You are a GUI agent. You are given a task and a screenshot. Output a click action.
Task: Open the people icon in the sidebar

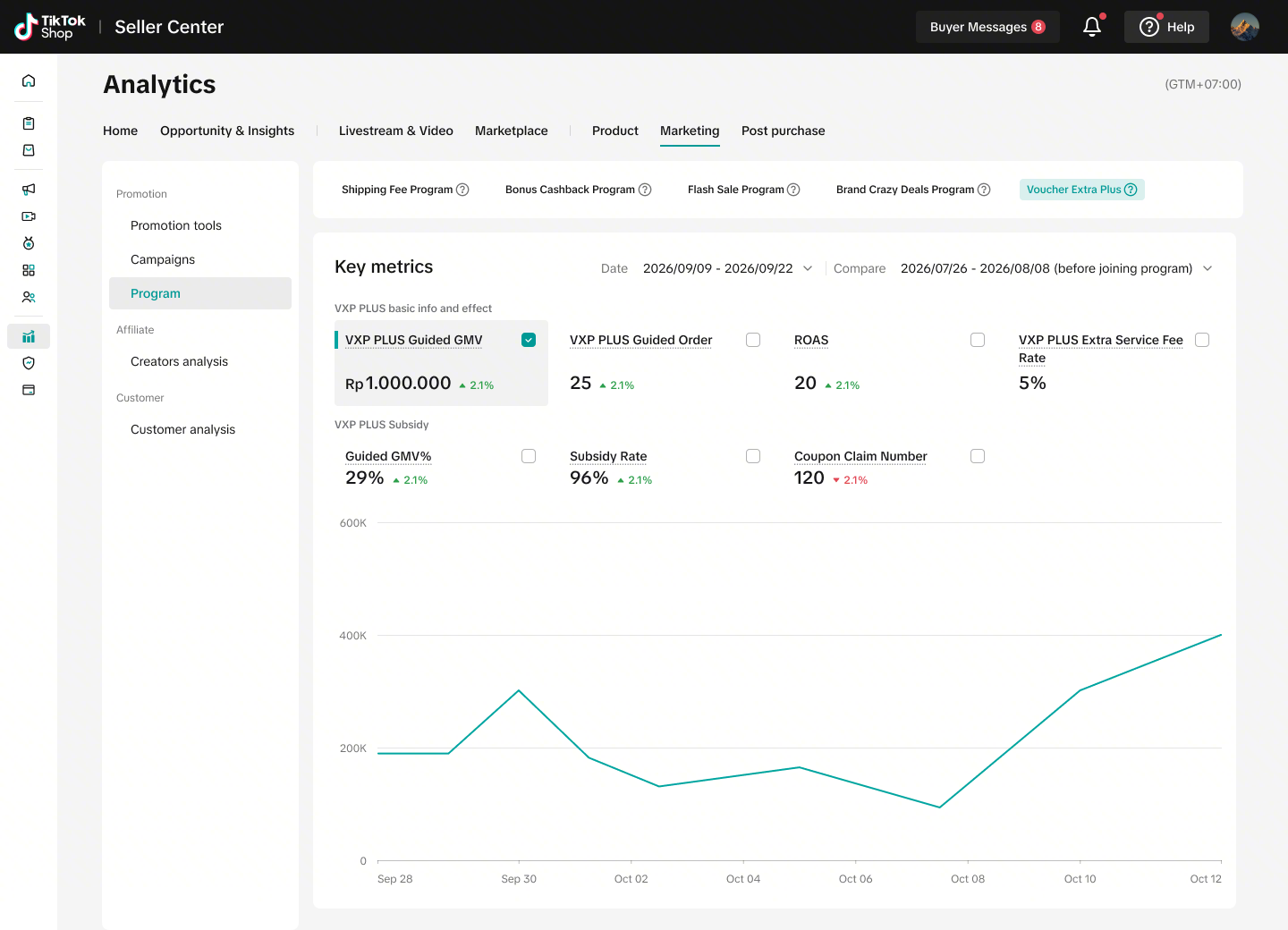(x=29, y=297)
